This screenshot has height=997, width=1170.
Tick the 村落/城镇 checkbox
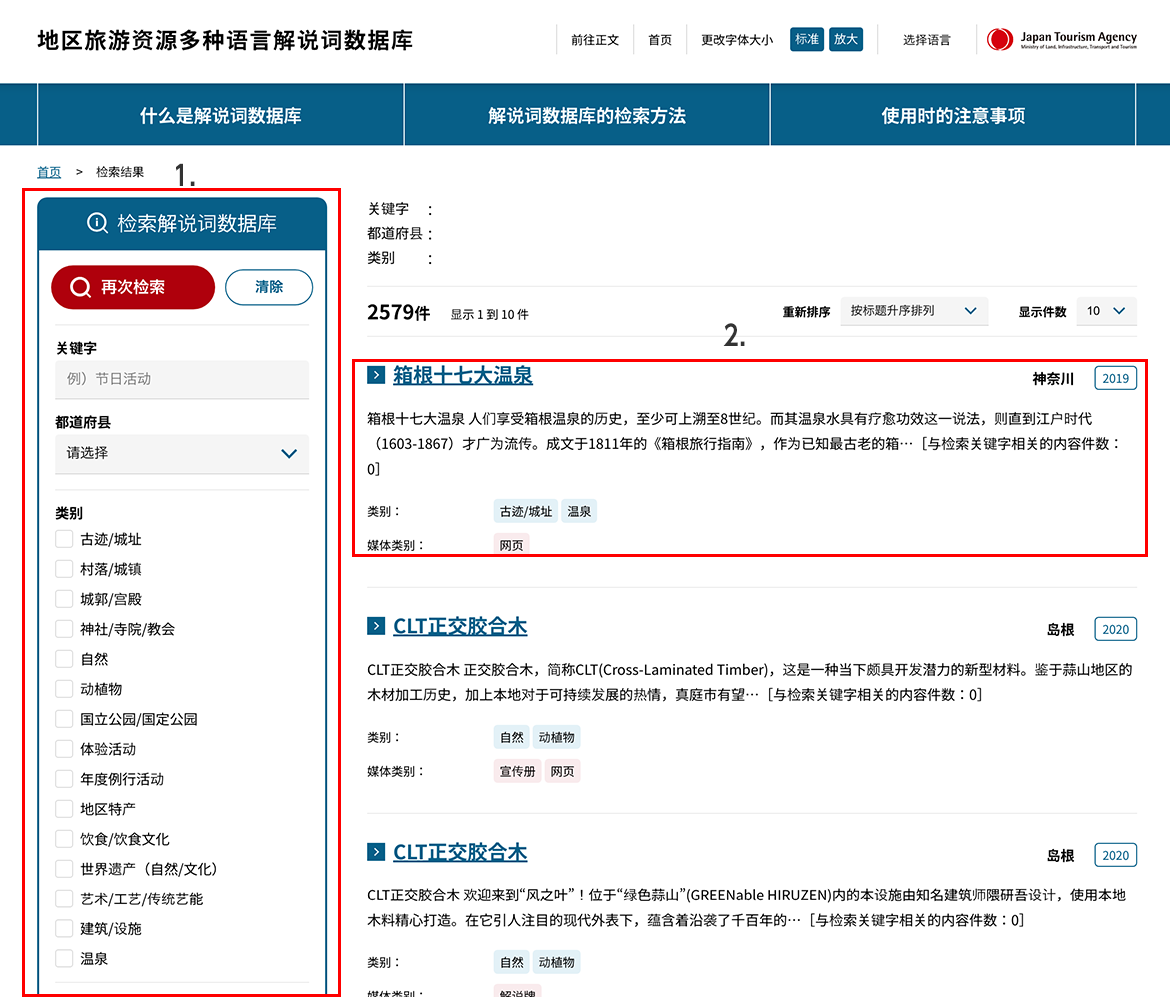click(64, 569)
